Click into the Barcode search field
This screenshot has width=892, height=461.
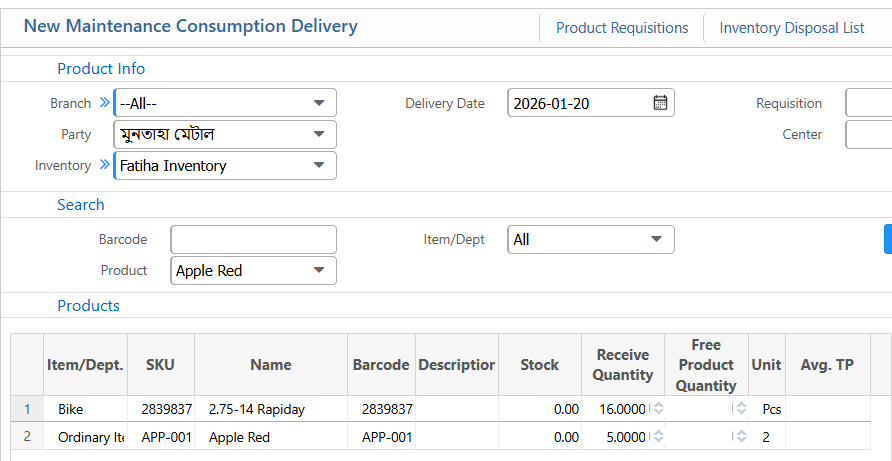(253, 240)
